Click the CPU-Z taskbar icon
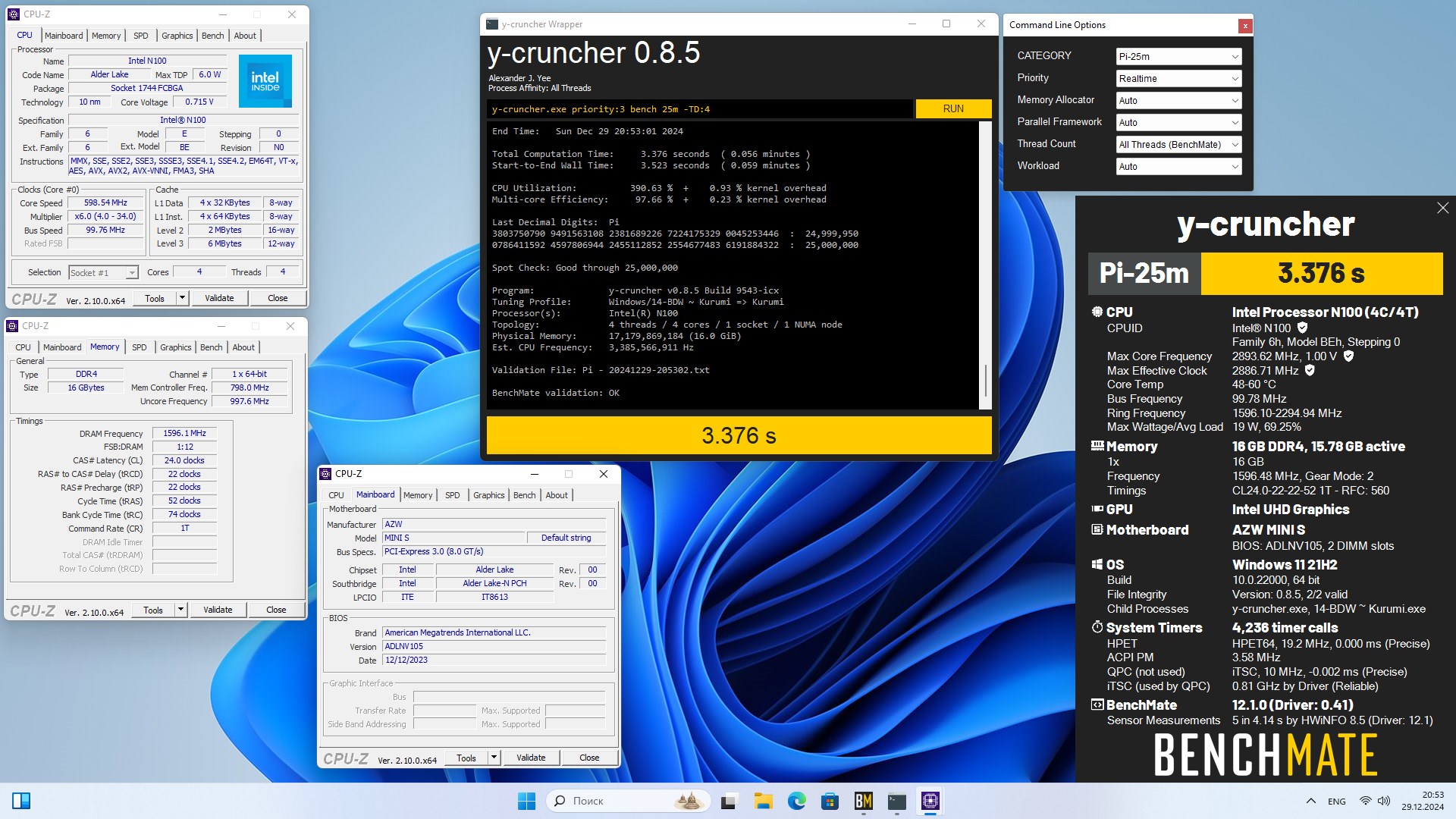The image size is (1456, 819). click(x=930, y=801)
